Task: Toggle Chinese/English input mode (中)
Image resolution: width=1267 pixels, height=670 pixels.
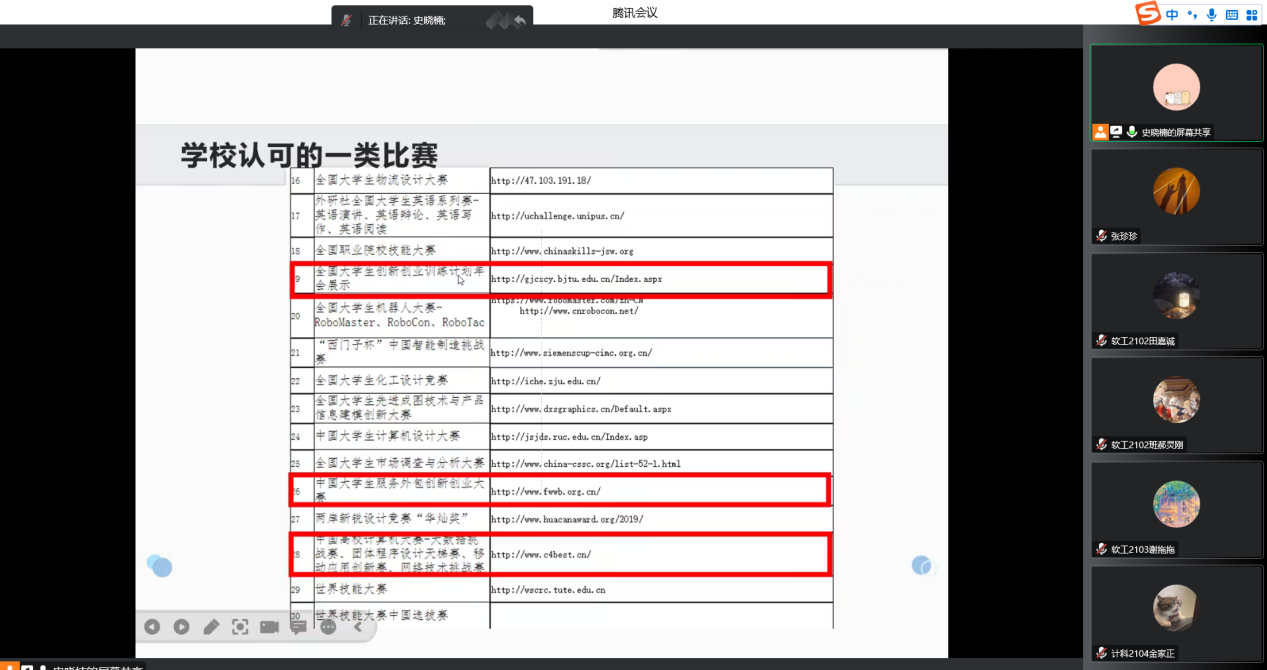Action: (1172, 14)
